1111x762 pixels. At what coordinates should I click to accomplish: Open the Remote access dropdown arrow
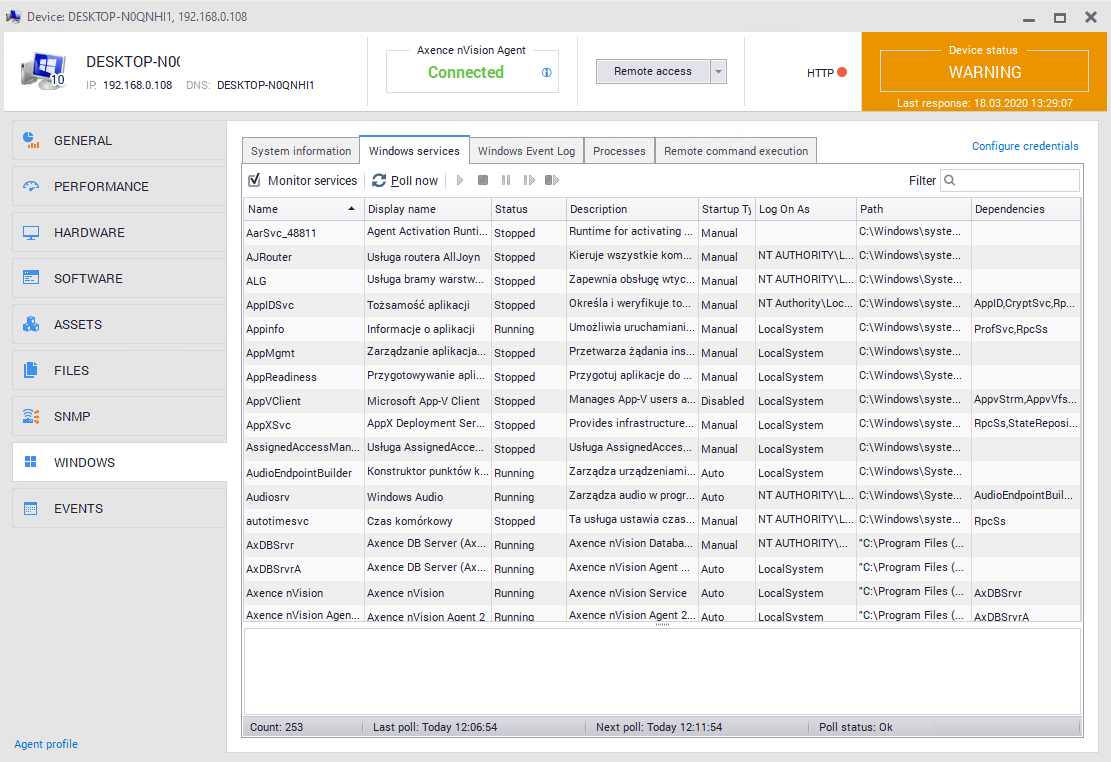point(718,72)
